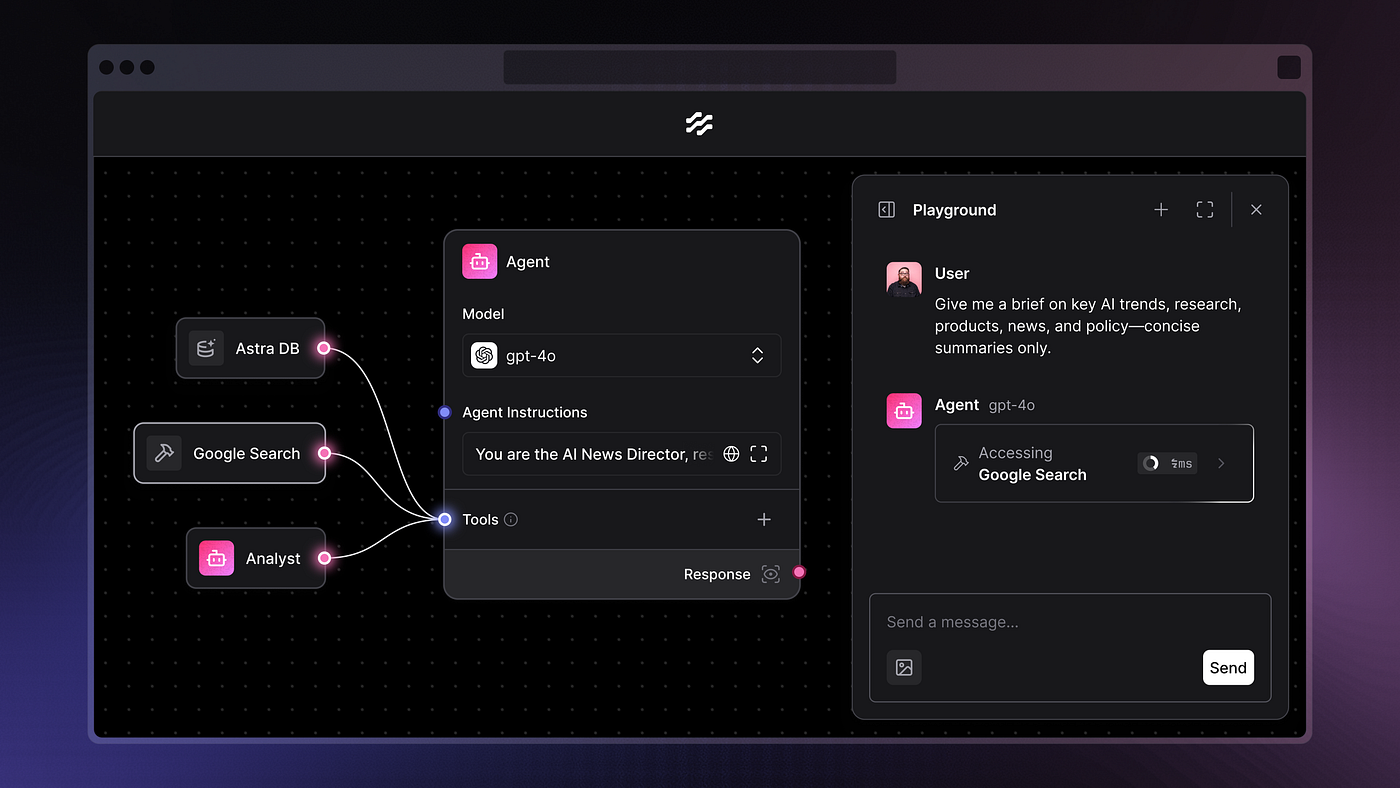This screenshot has height=788, width=1400.
Task: Attach an image to the message
Action: (904, 668)
